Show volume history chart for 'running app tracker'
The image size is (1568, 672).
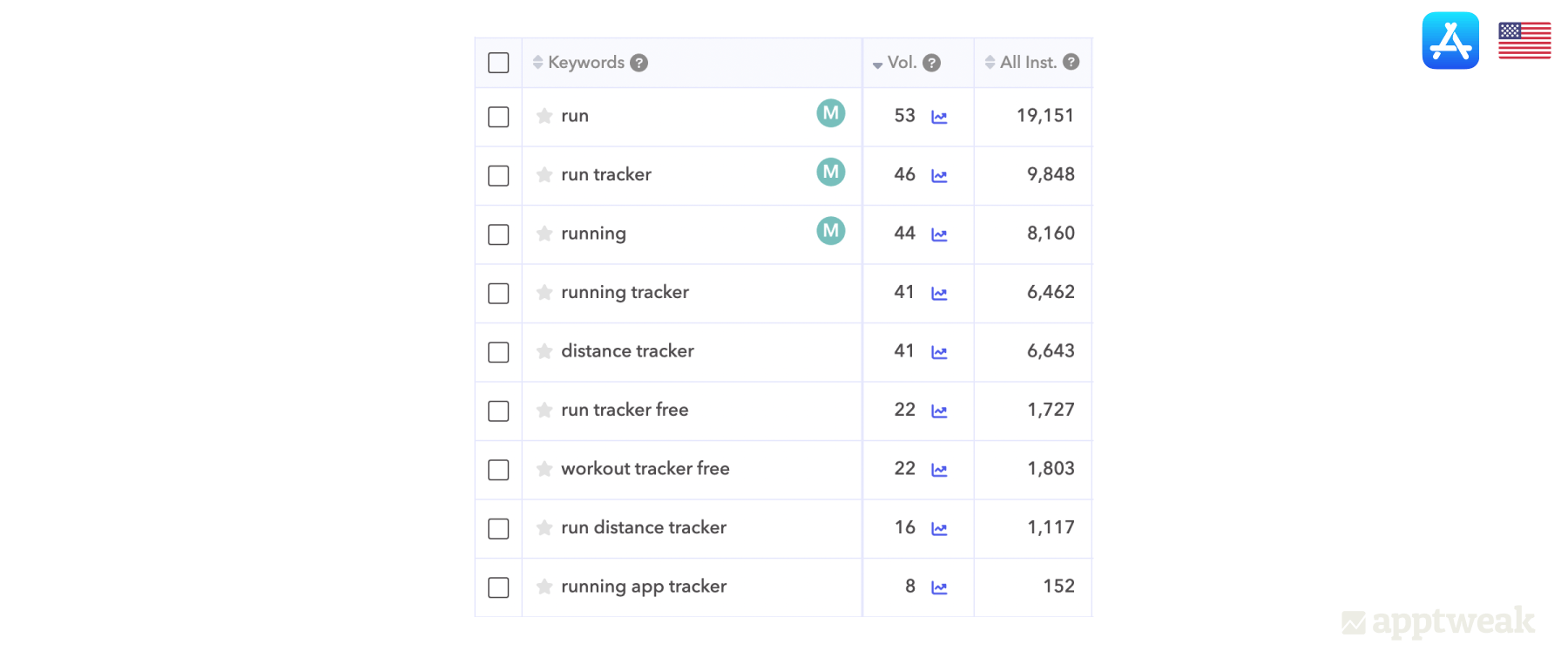pos(939,587)
